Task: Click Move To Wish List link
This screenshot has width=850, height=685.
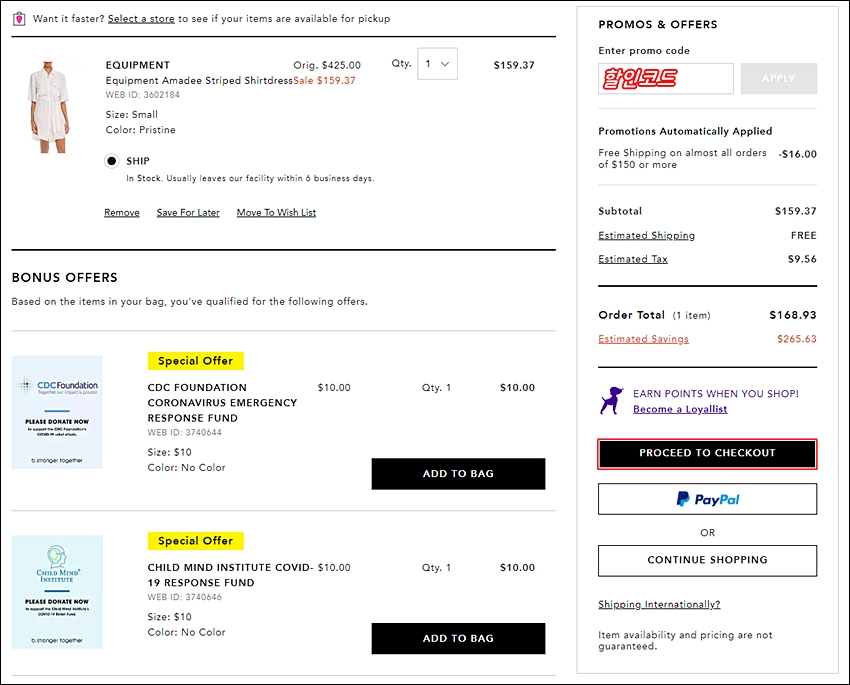Action: point(276,212)
